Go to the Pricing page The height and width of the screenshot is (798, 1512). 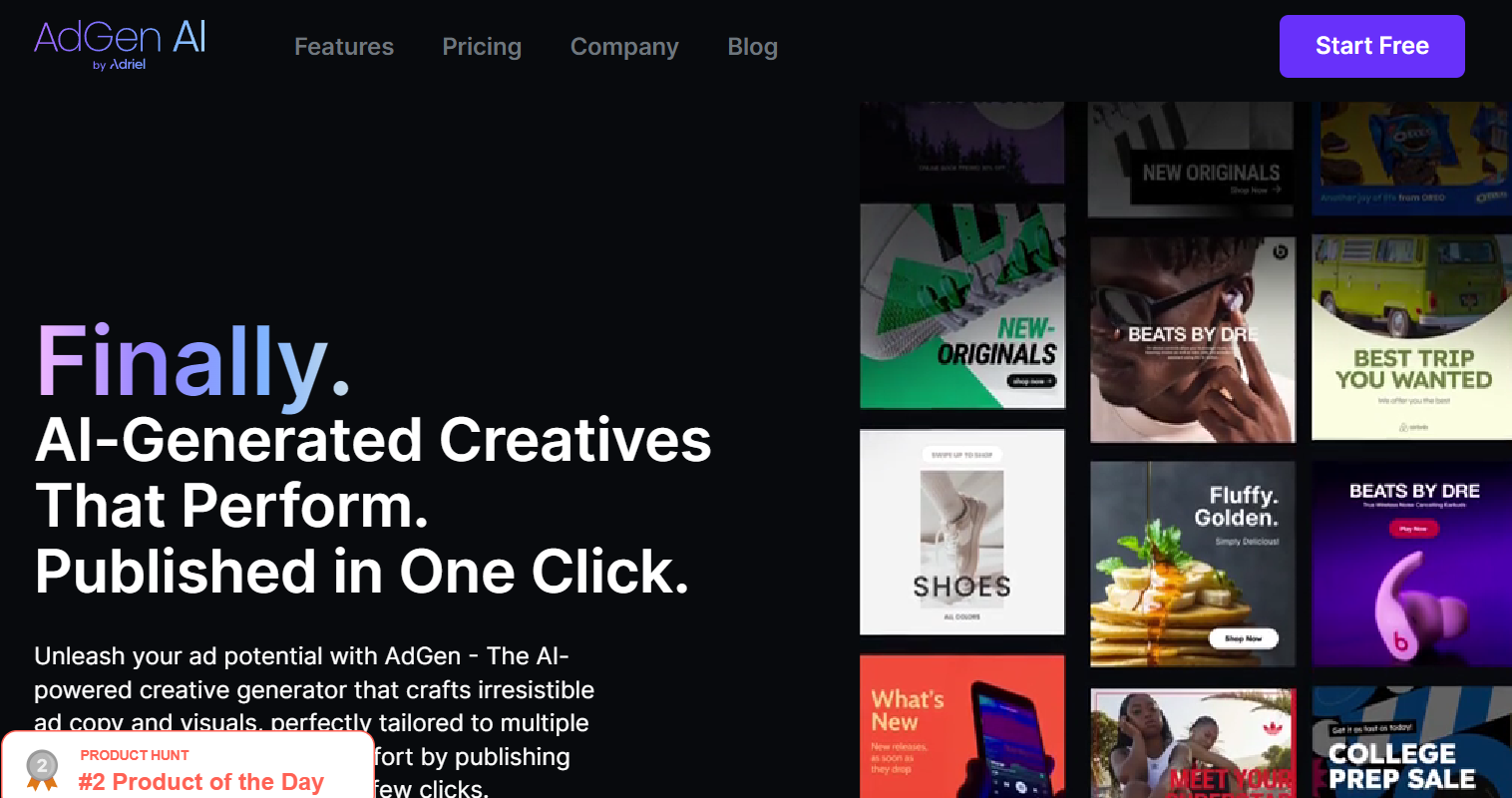pos(482,47)
